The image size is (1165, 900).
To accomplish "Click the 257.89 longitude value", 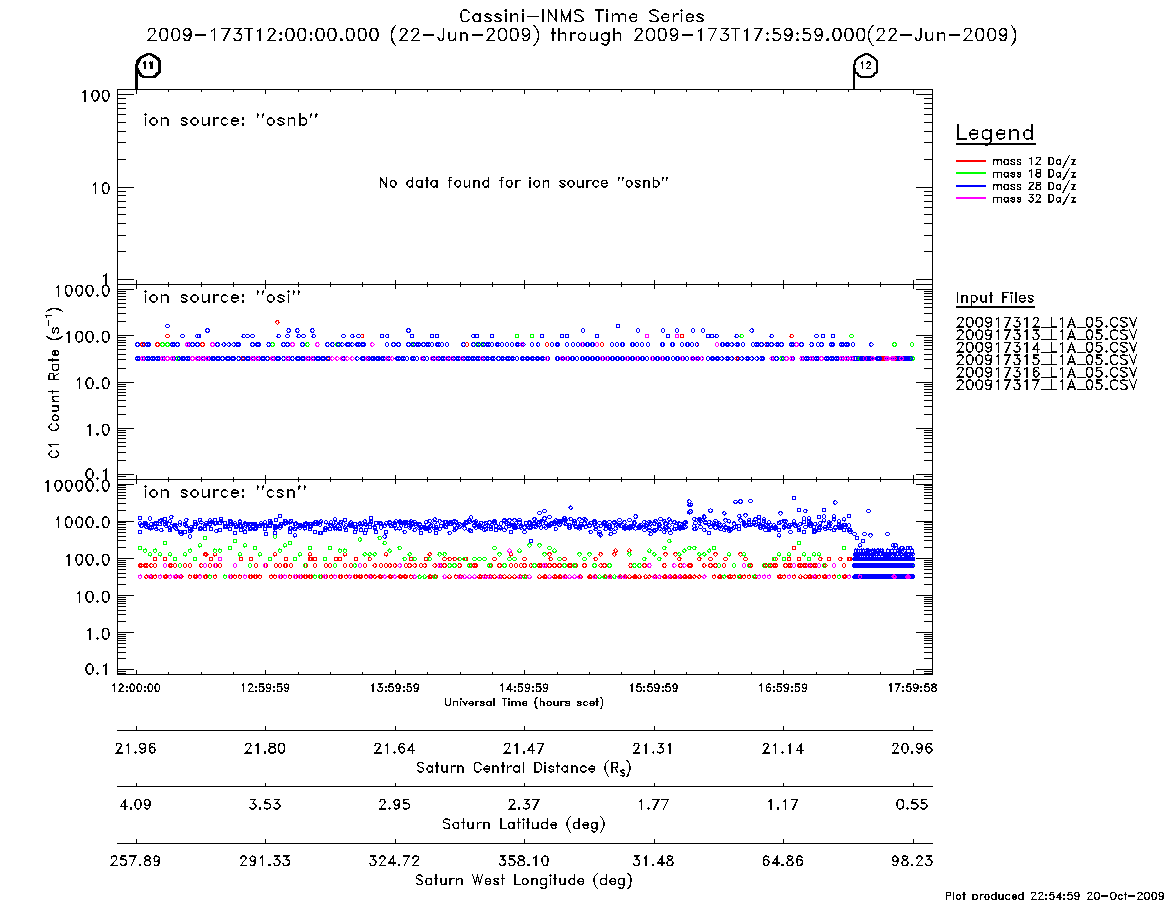I will (x=136, y=861).
